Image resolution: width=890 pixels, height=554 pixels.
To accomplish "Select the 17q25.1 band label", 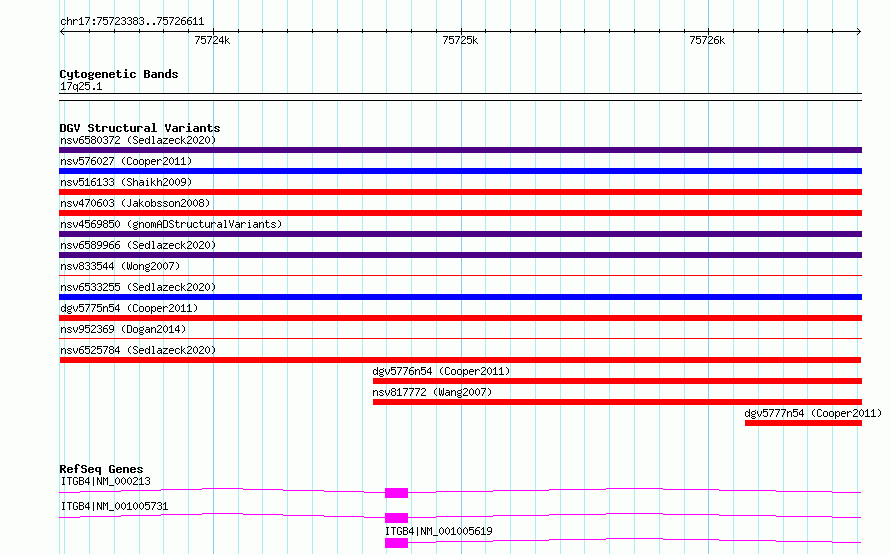I will pyautogui.click(x=81, y=87).
